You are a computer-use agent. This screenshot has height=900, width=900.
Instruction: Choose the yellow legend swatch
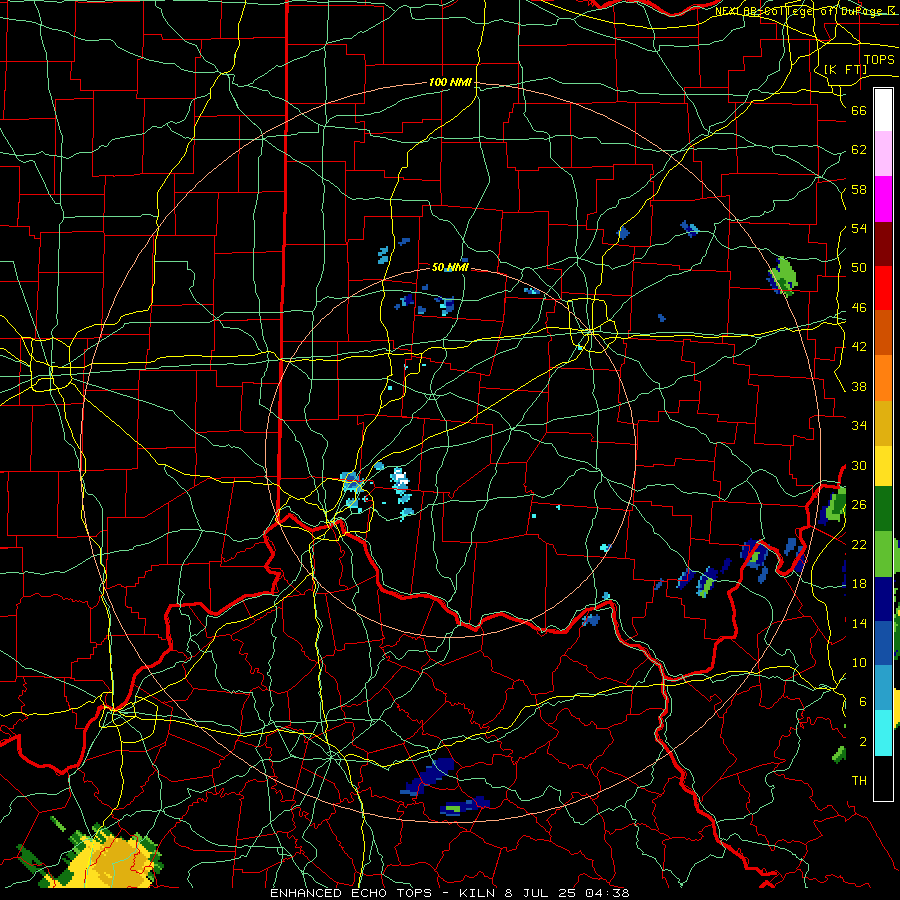[883, 465]
